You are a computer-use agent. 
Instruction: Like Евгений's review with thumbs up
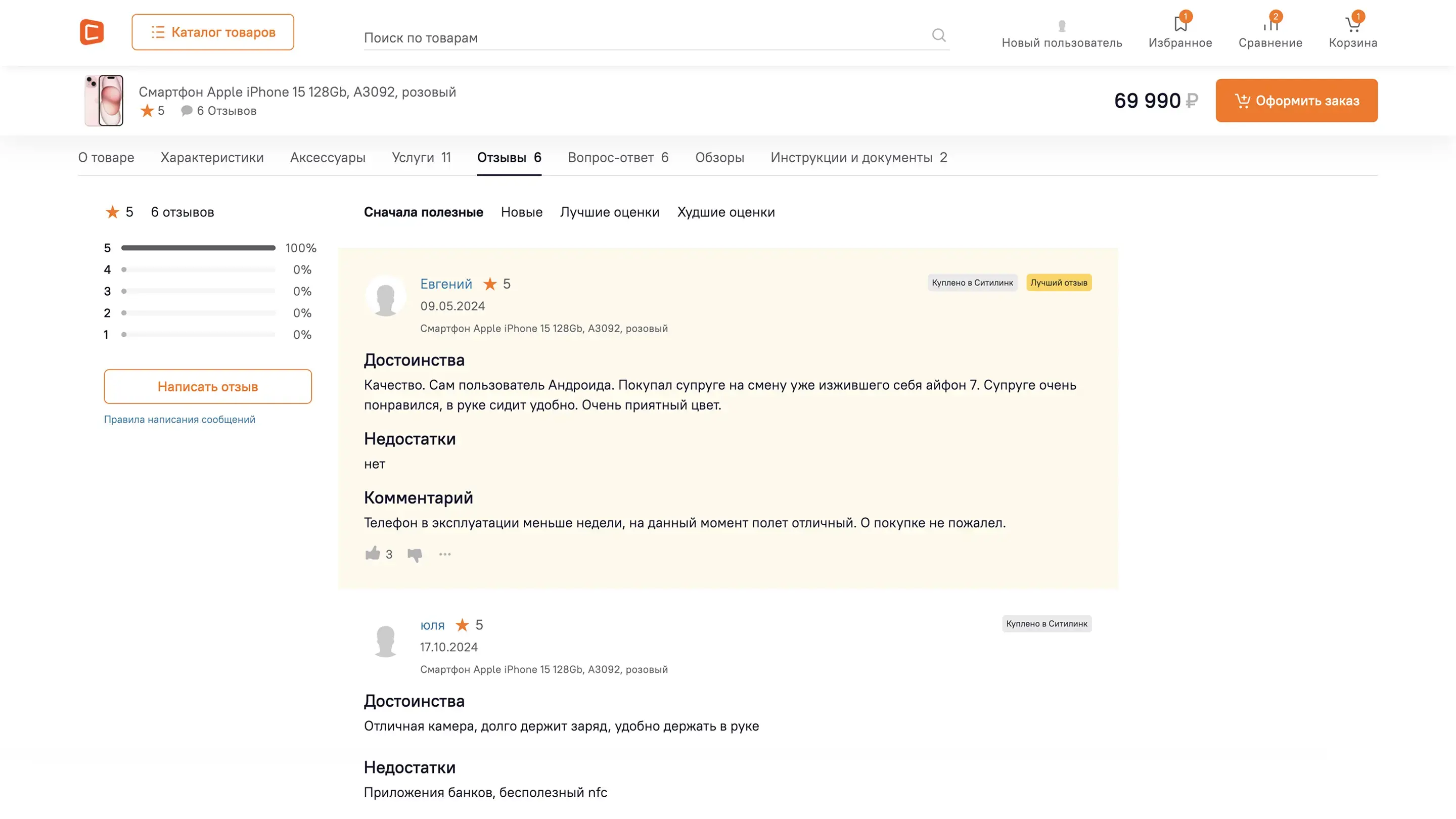click(x=373, y=554)
